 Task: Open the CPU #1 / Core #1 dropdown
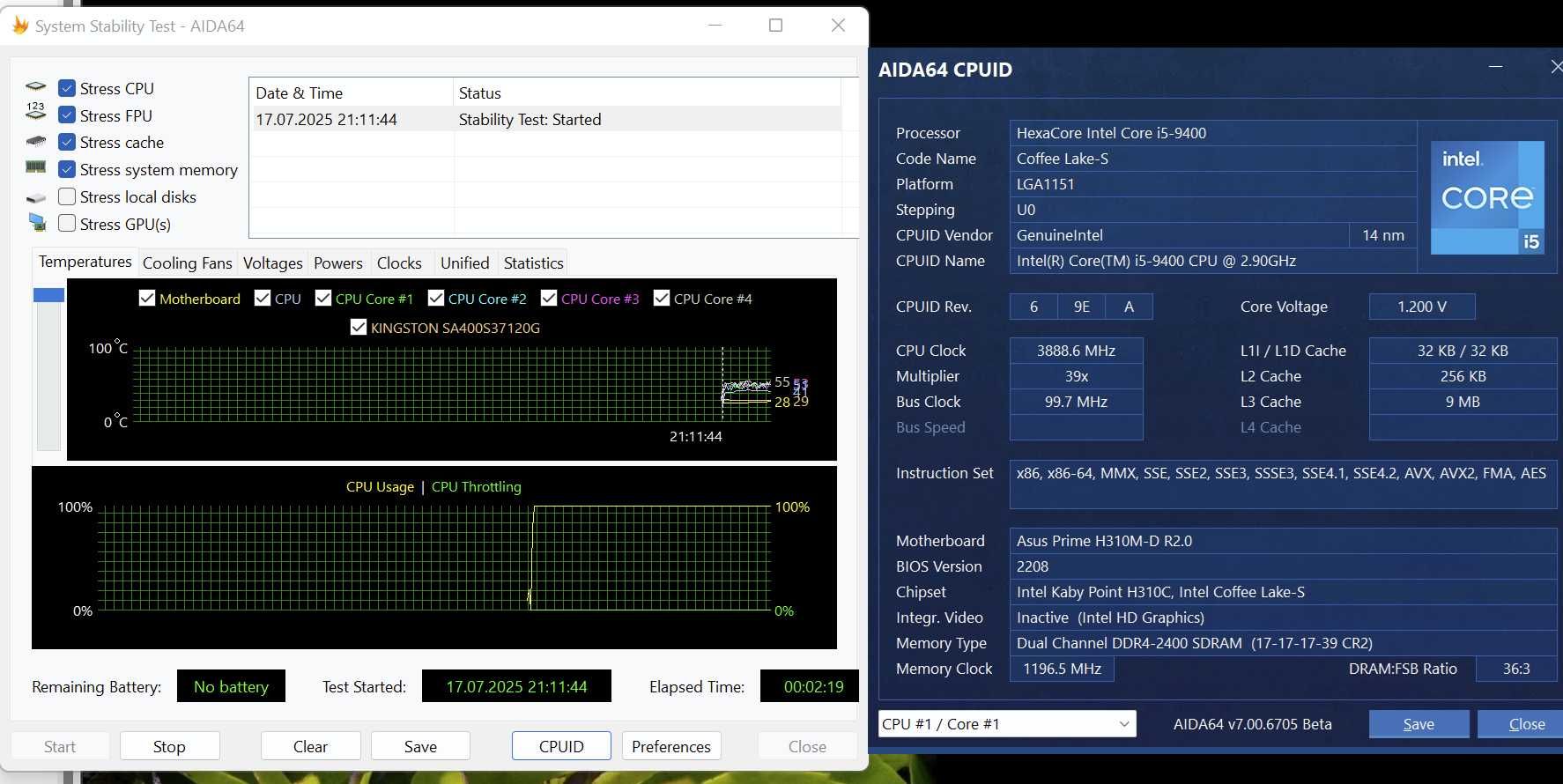point(1007,724)
